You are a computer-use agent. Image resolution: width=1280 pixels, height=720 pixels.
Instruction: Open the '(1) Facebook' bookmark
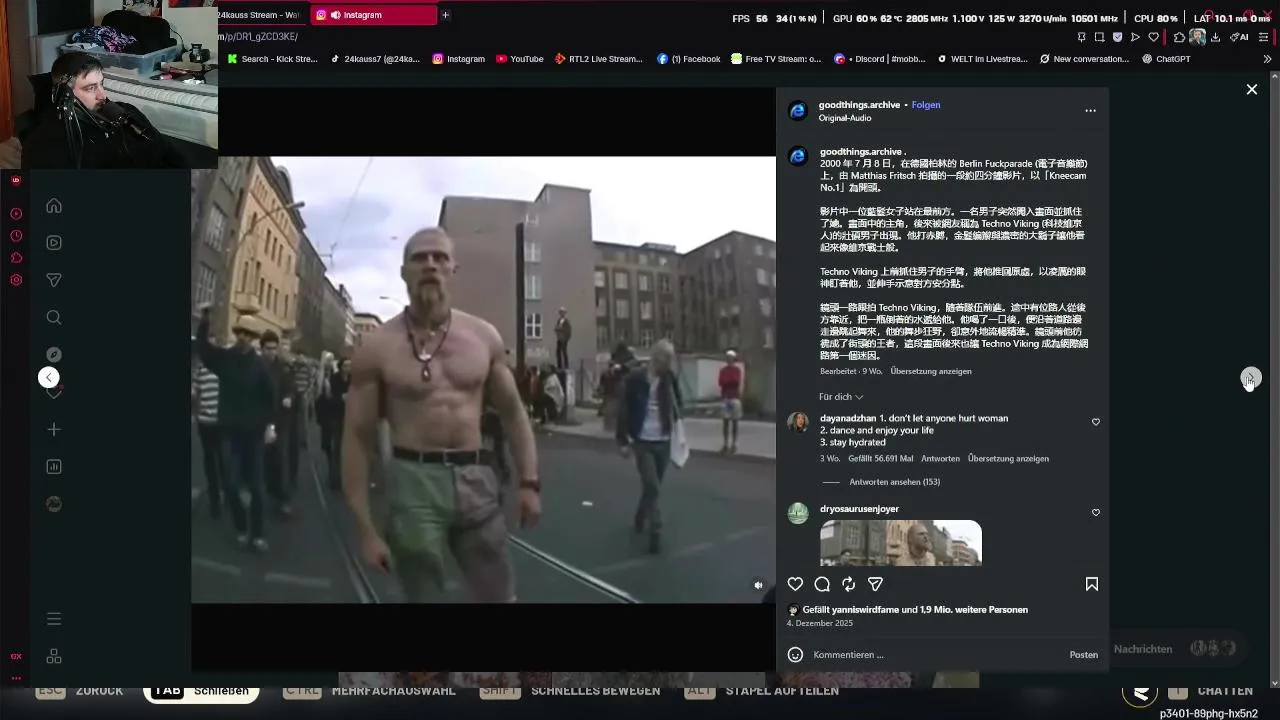pos(688,59)
